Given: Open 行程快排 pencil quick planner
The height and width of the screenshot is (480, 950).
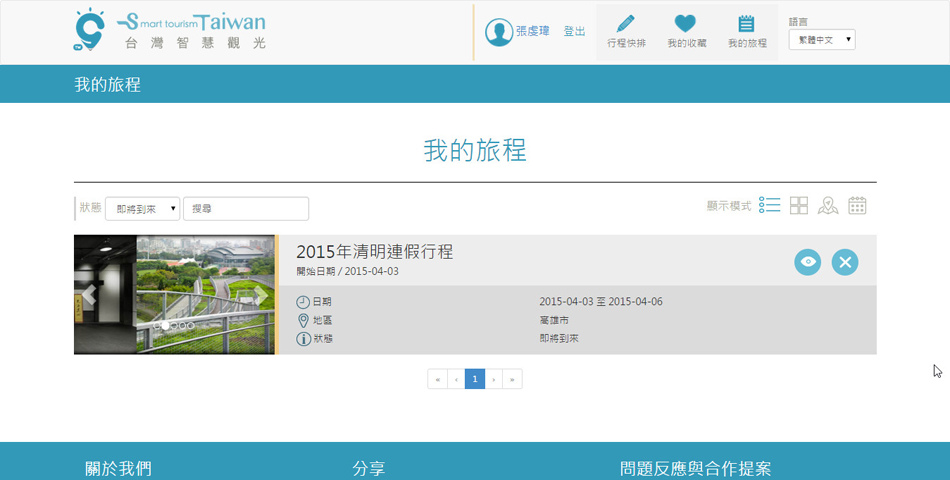Looking at the screenshot, I should pos(626,32).
